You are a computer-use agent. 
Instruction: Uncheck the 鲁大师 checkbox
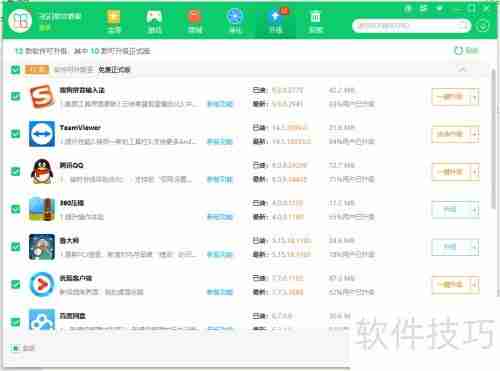(x=15, y=247)
